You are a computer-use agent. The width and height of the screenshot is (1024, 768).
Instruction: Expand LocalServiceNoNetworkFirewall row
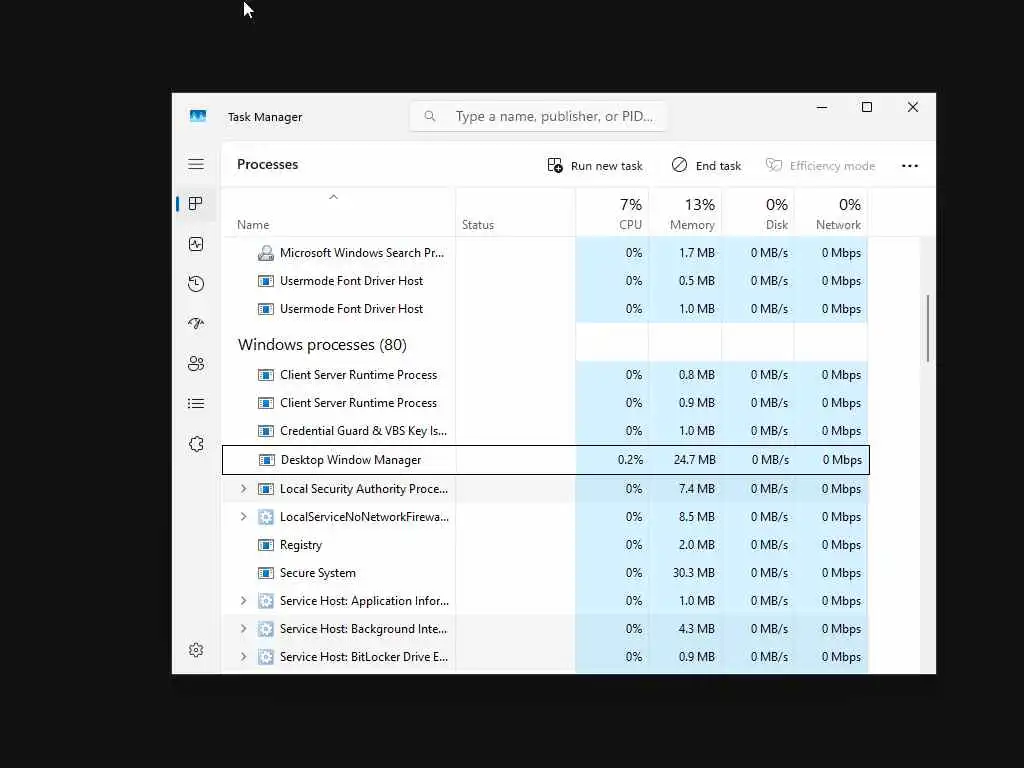tap(244, 517)
